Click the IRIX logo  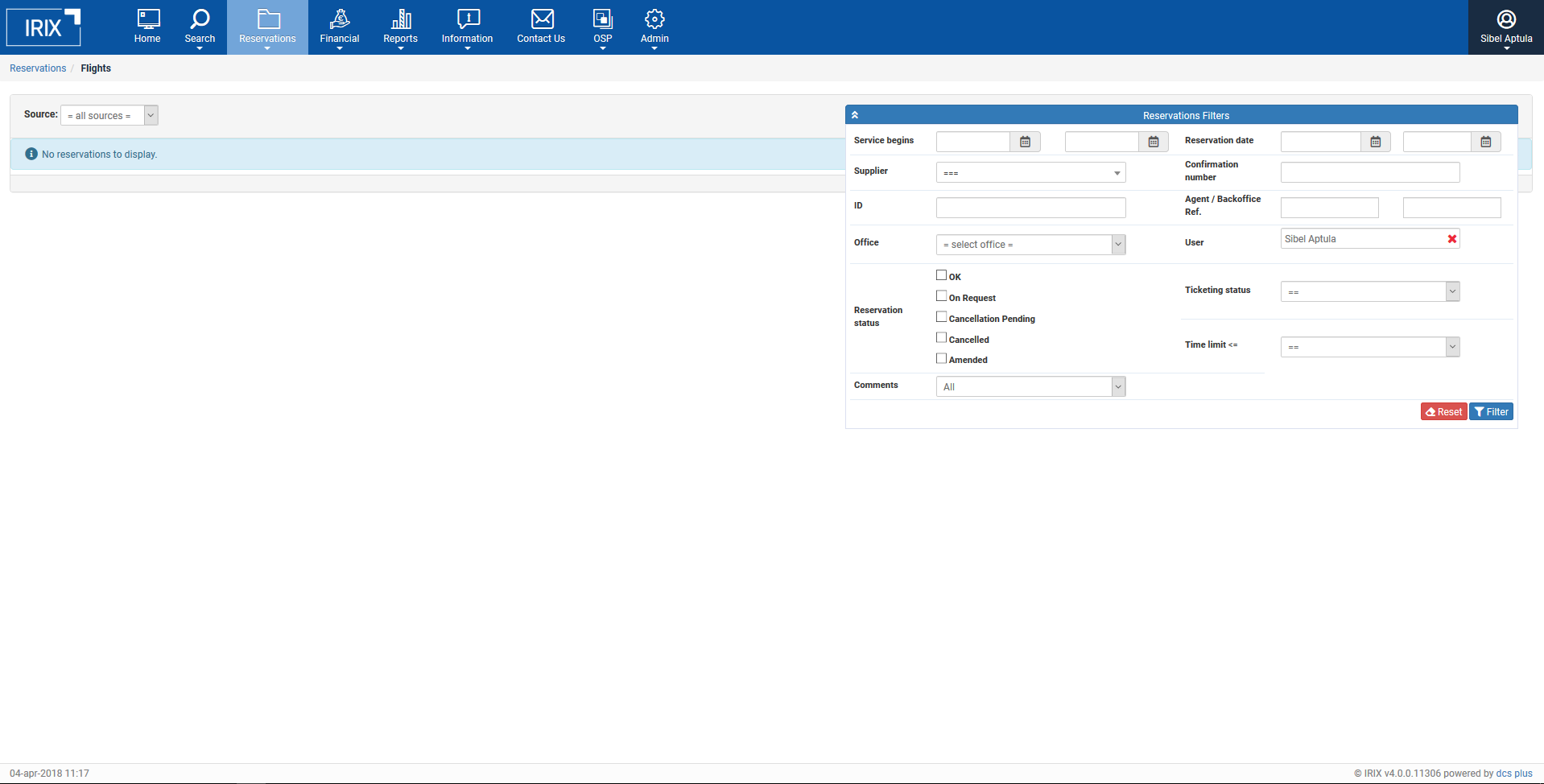43,27
